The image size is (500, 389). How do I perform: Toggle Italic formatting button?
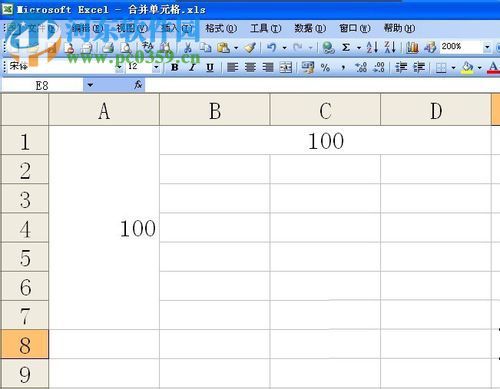tap(192, 68)
